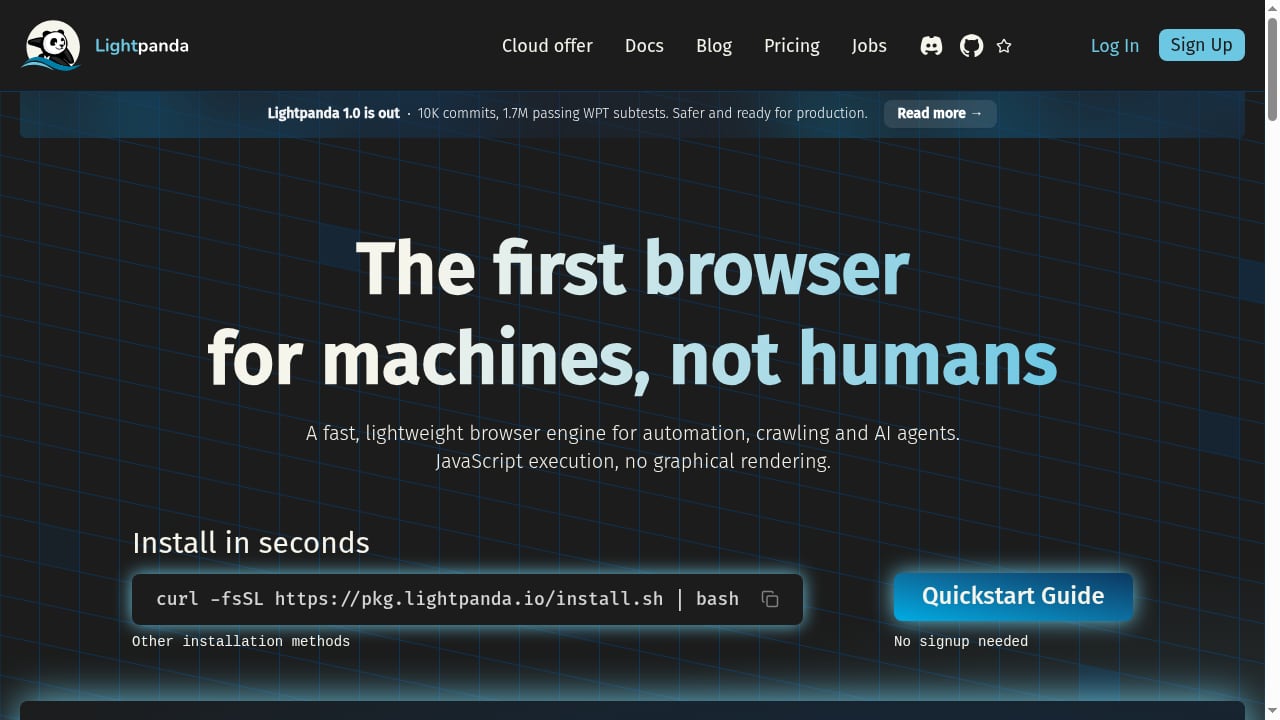Click the star icon in navbar

(1004, 46)
